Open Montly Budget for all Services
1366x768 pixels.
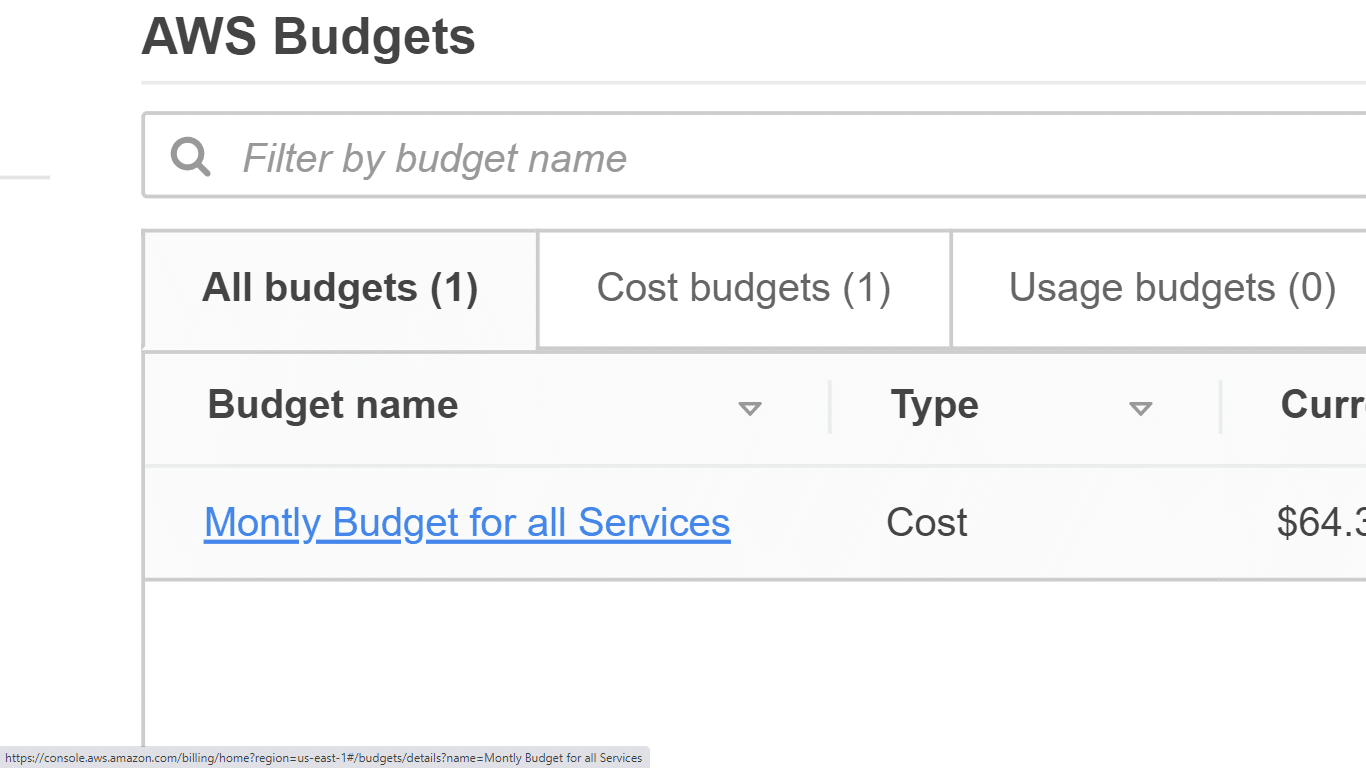[467, 522]
